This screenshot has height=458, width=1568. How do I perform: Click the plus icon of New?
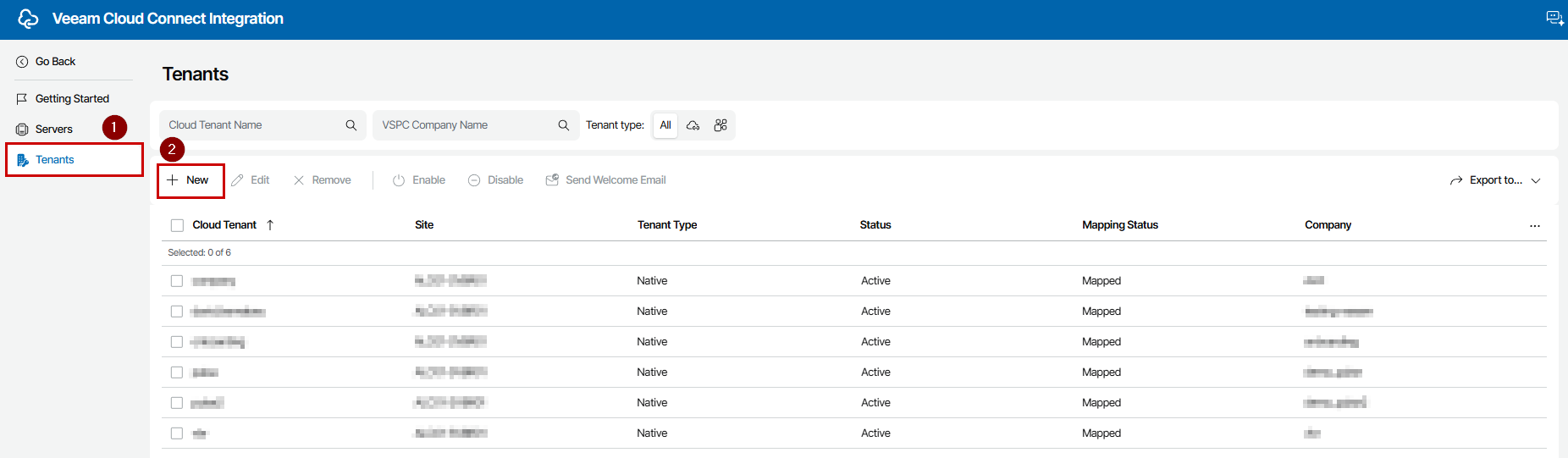coord(173,180)
